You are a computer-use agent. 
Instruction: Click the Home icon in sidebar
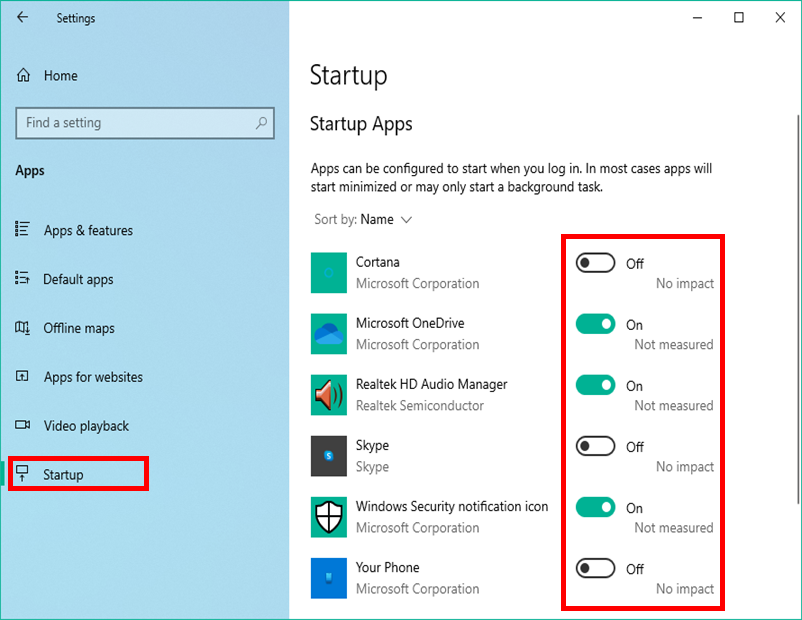(23, 76)
